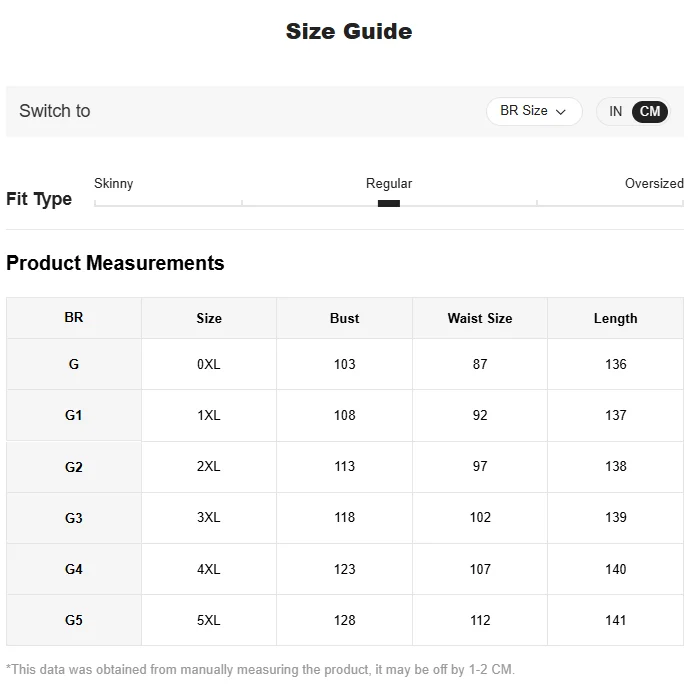Click the BR column header

74,317
